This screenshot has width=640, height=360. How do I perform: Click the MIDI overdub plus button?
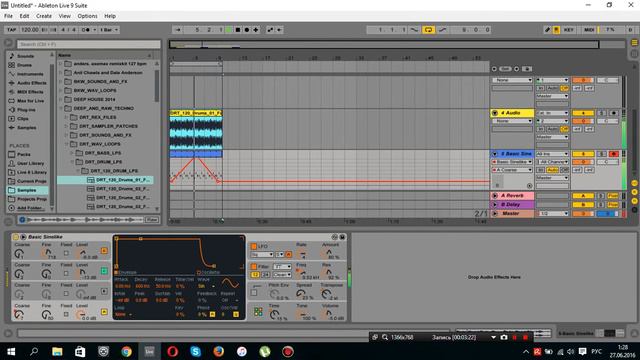256,30
